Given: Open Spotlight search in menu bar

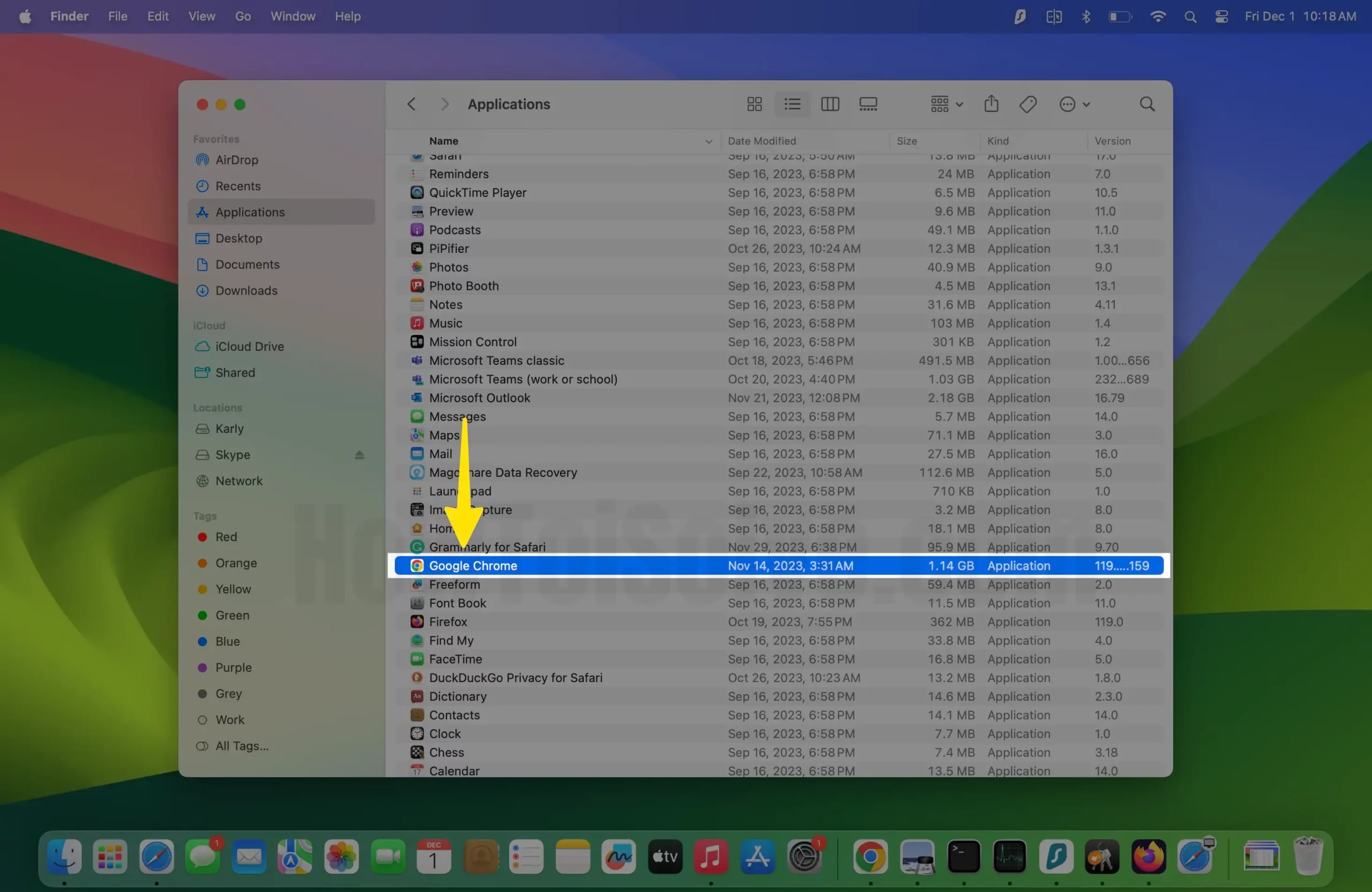Looking at the screenshot, I should pos(1190,17).
